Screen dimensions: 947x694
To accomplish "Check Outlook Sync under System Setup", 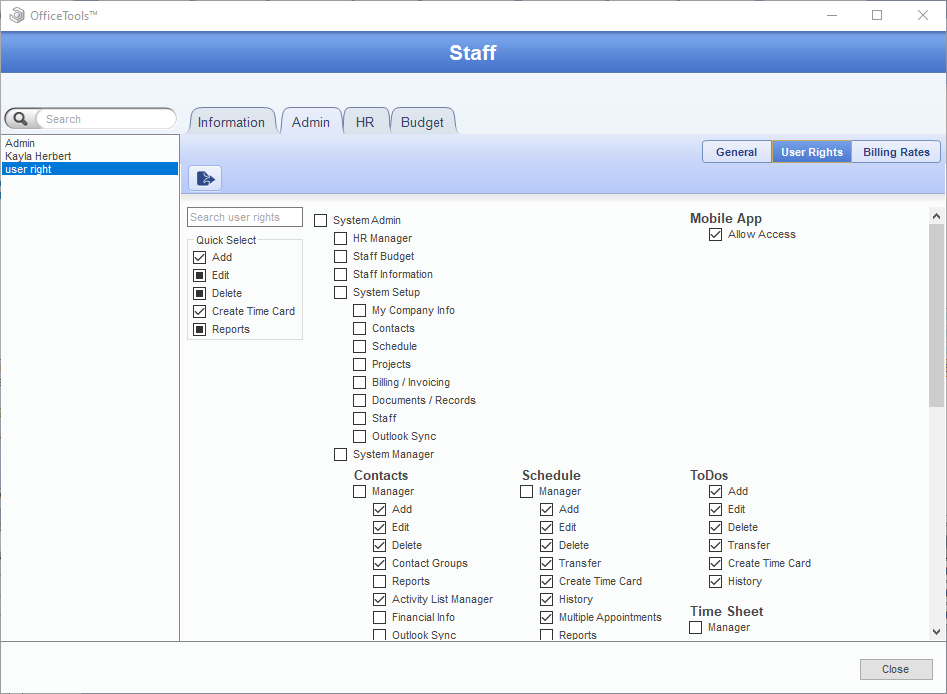I will 359,437.
